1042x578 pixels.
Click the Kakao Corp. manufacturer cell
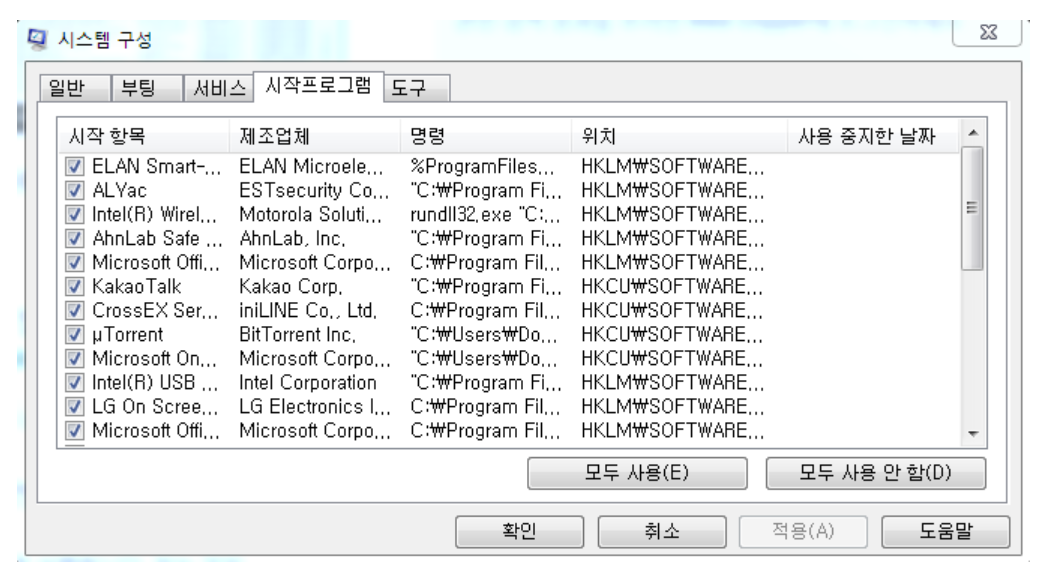click(291, 286)
